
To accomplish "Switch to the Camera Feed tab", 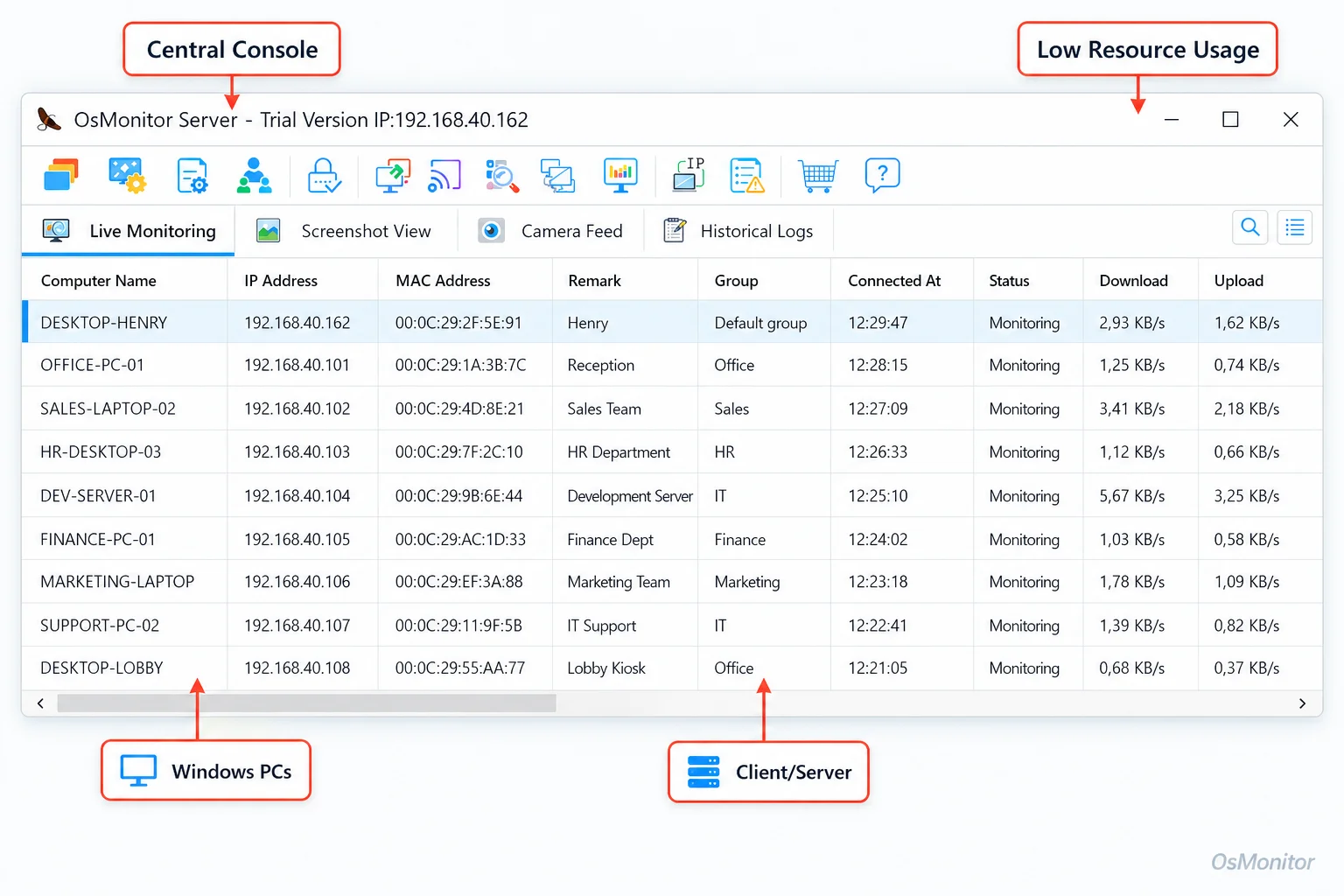I will coord(550,231).
